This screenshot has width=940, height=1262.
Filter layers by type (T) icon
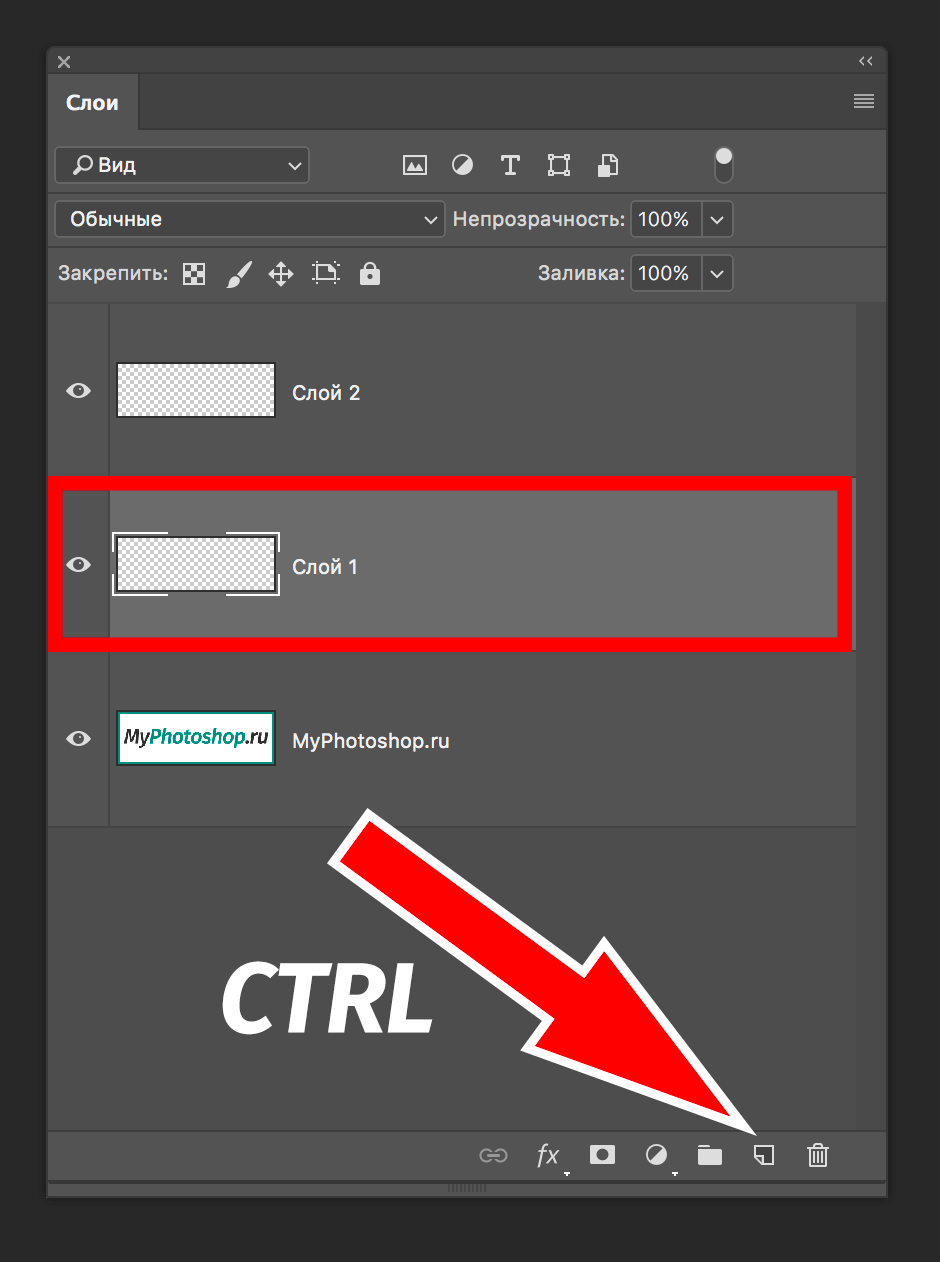510,166
